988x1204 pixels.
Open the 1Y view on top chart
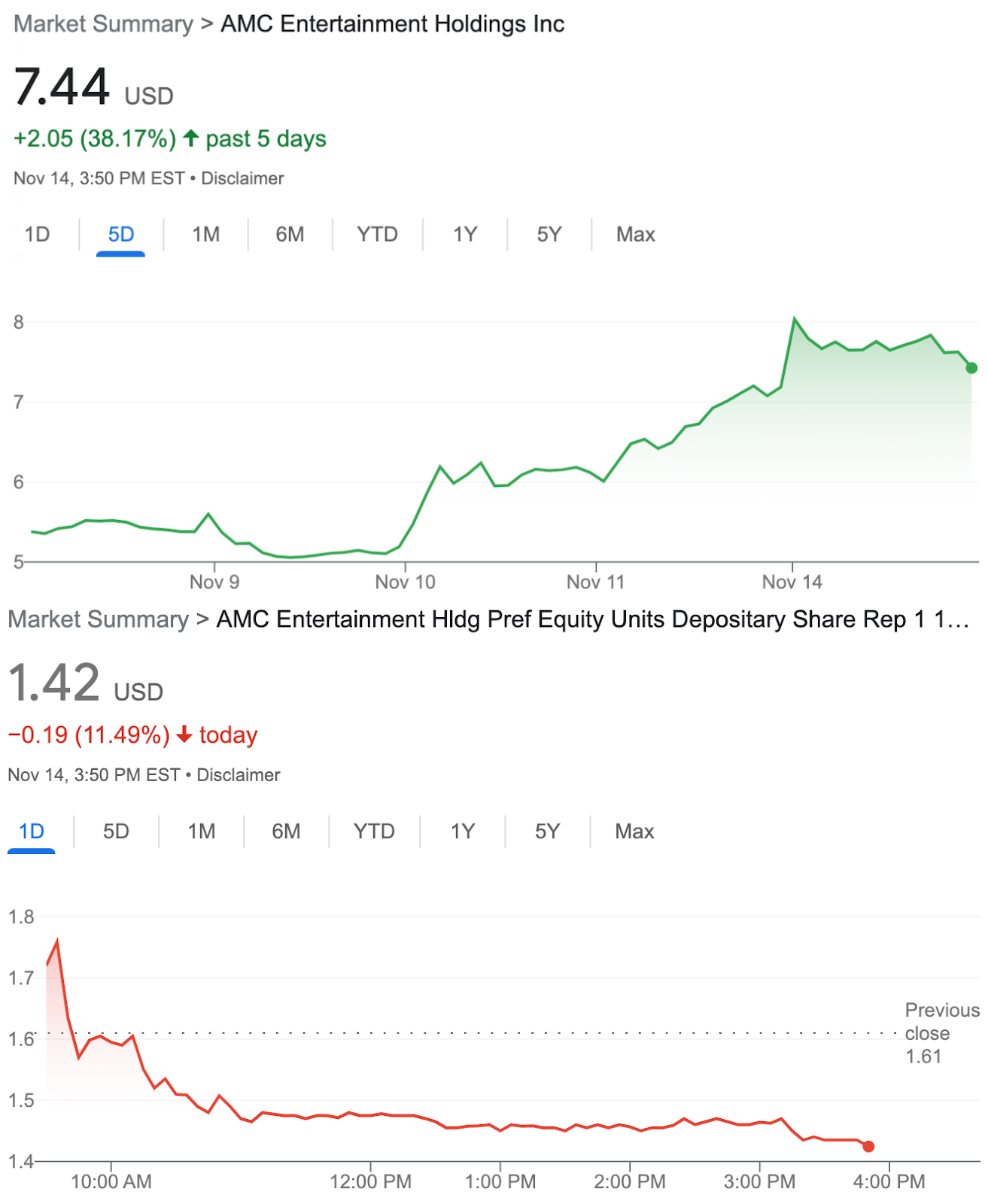point(465,235)
